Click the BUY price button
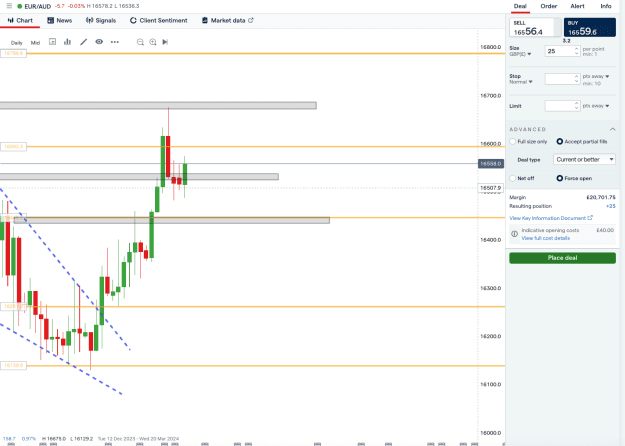Image resolution: width=625 pixels, height=446 pixels. [x=590, y=28]
